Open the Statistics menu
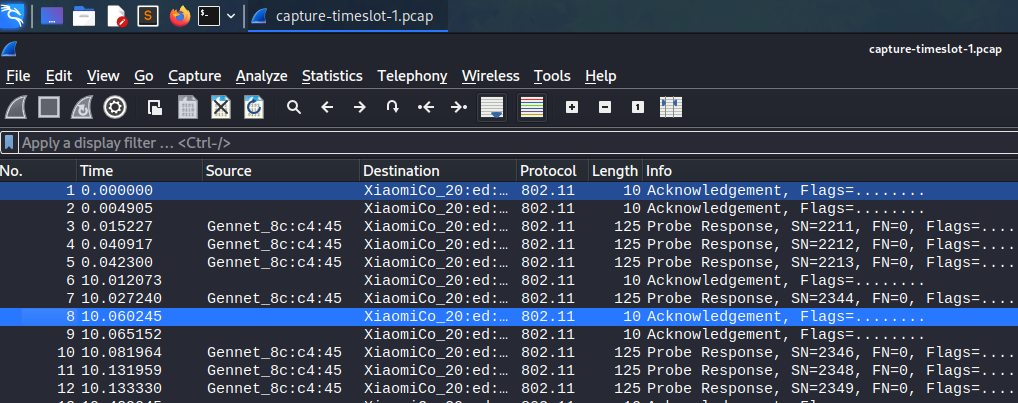This screenshot has width=1018, height=403. pos(332,76)
